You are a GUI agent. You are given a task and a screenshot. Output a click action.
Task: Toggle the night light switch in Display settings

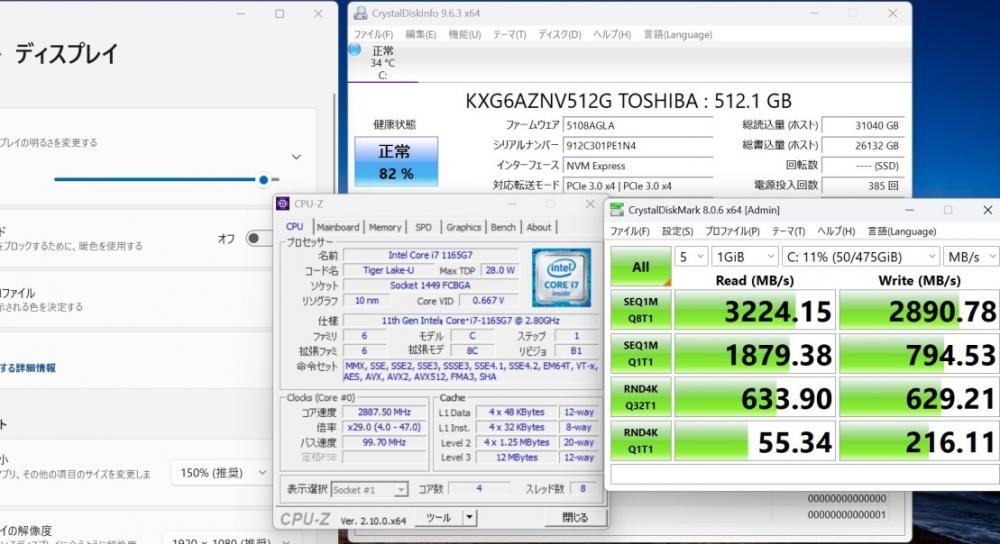[x=258, y=238]
